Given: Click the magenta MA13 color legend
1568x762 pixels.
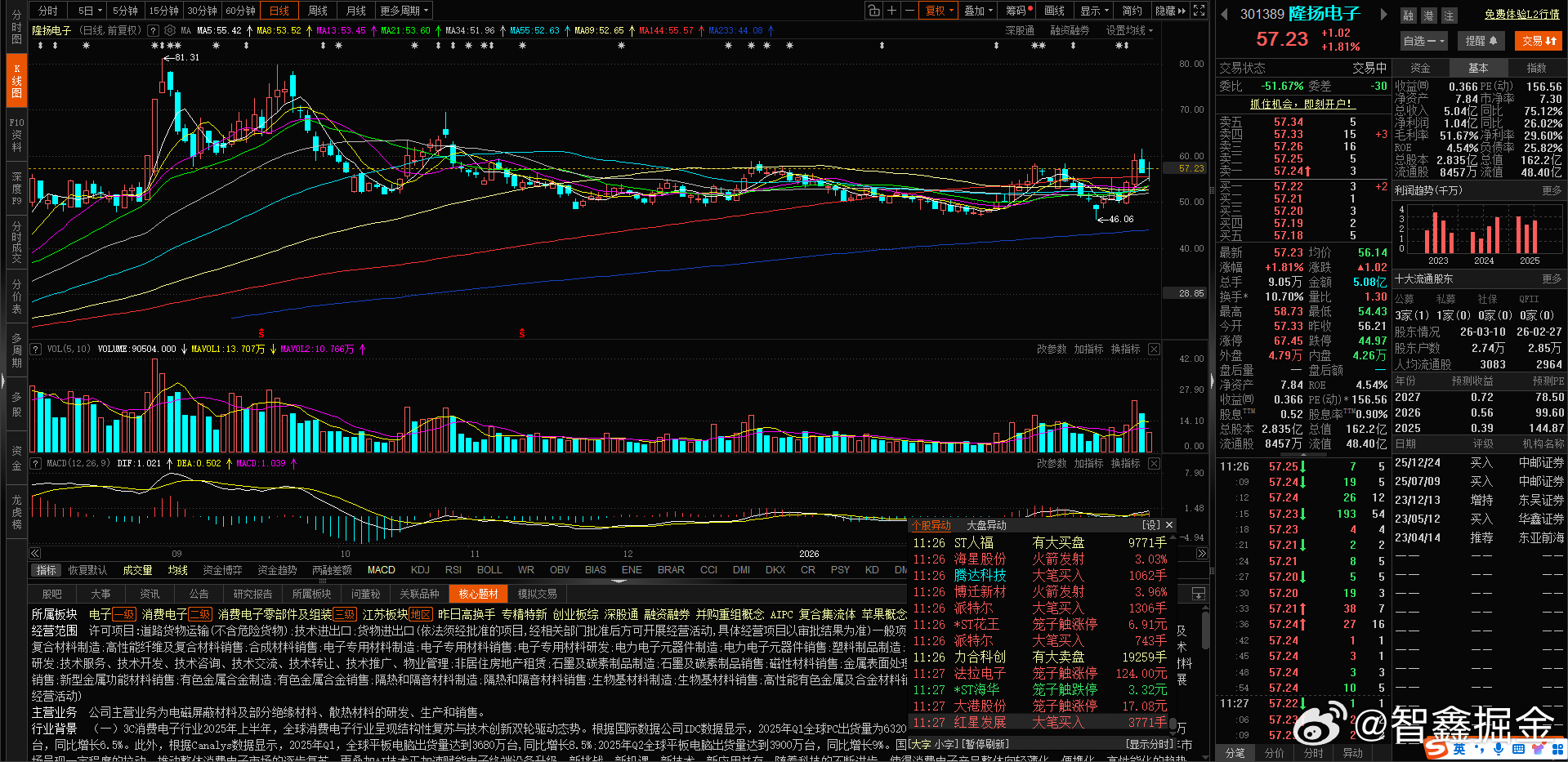Looking at the screenshot, I should point(341,30).
